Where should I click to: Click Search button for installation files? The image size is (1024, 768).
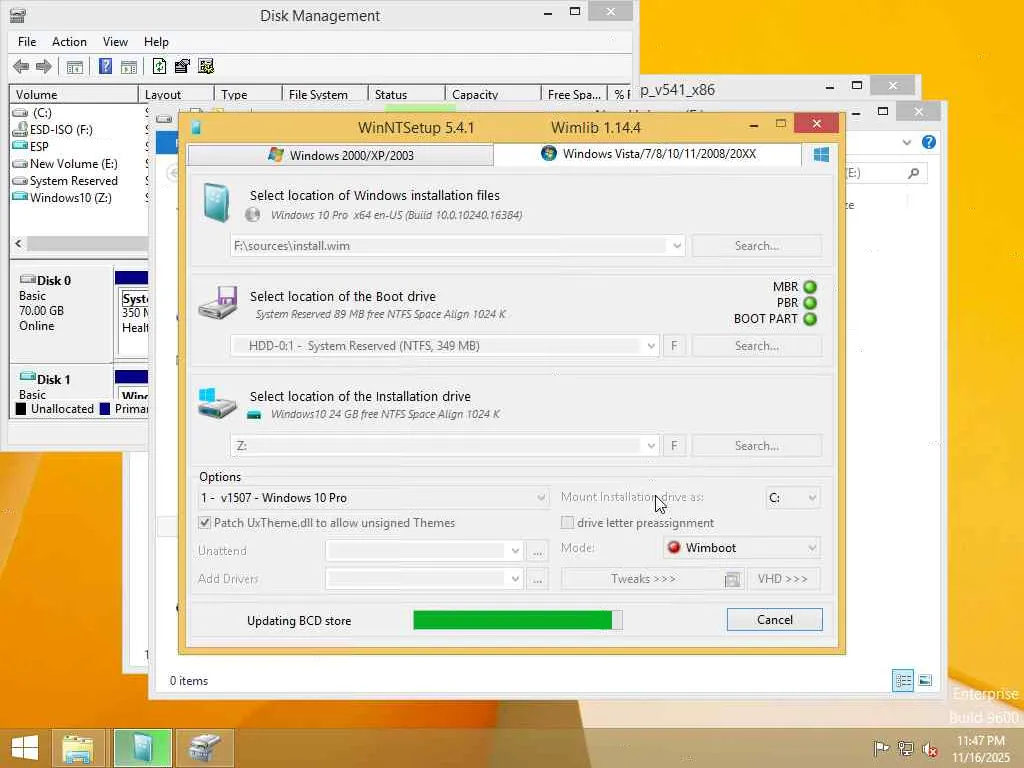click(757, 246)
